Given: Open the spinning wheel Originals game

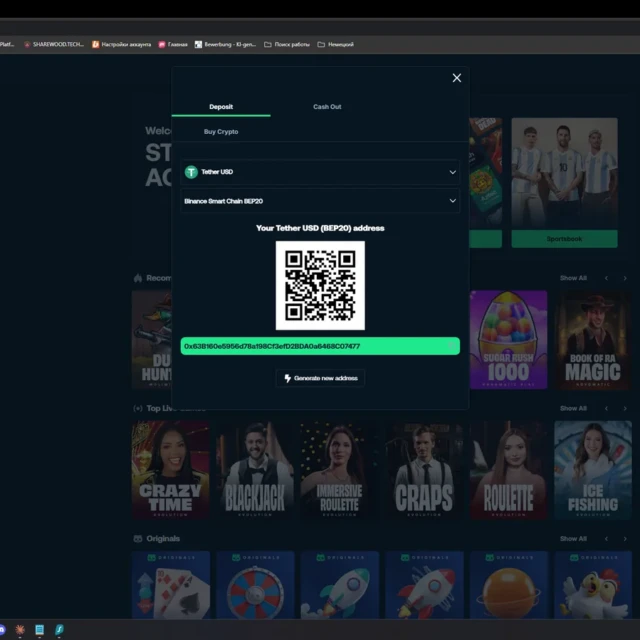Looking at the screenshot, I should point(255,585).
